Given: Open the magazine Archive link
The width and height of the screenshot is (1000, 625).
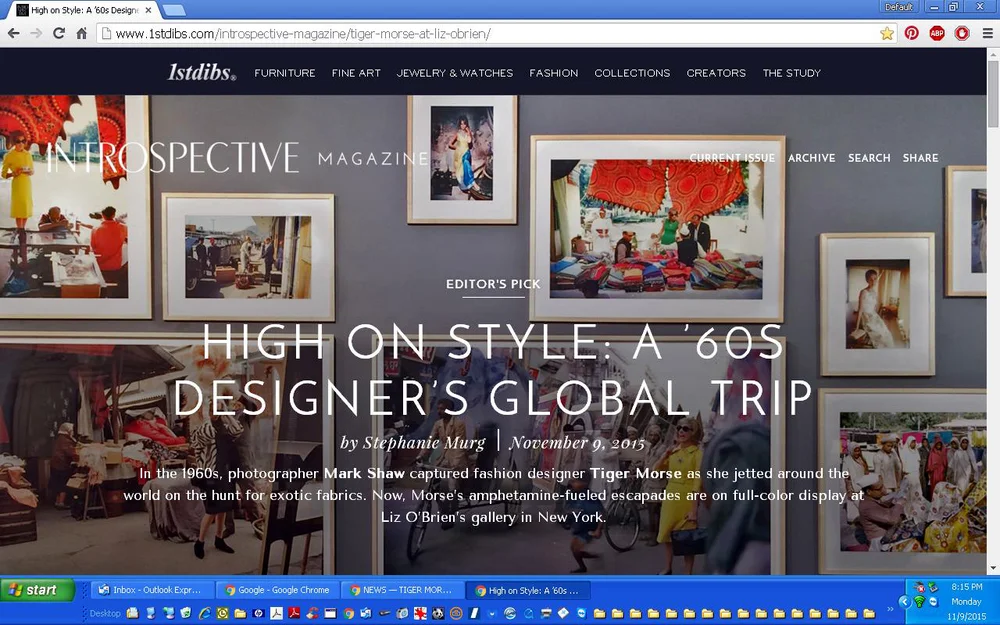Looking at the screenshot, I should coord(811,158).
